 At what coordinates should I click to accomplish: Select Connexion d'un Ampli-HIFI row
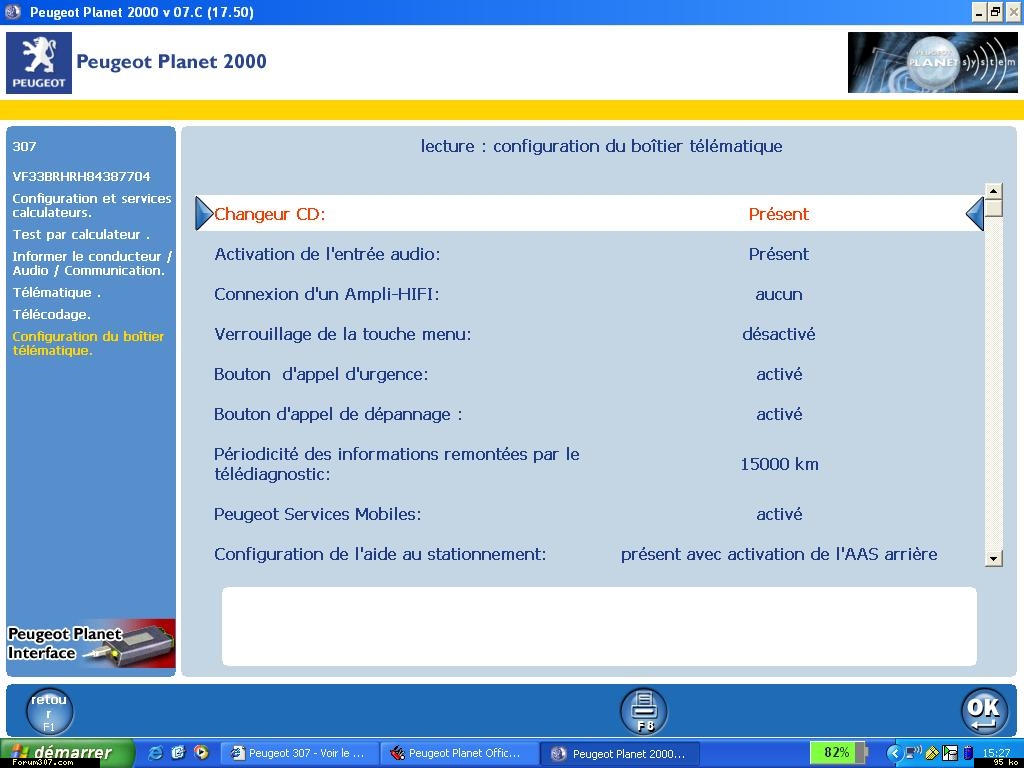click(588, 294)
